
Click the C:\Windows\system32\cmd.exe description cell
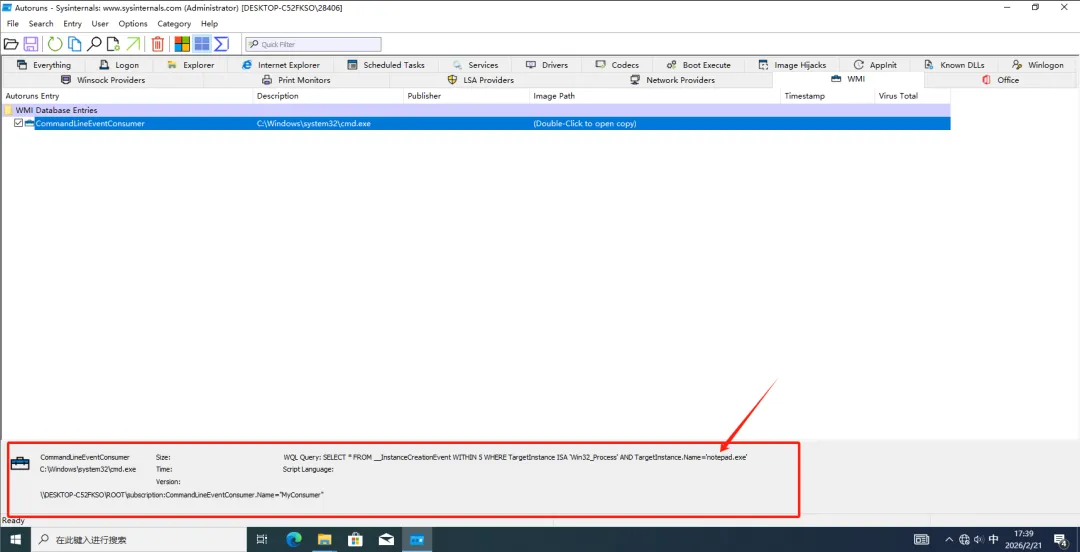(313, 123)
